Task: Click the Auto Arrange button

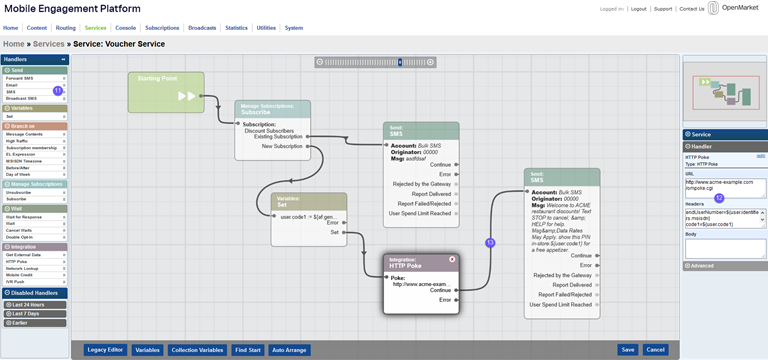Action: (289, 350)
